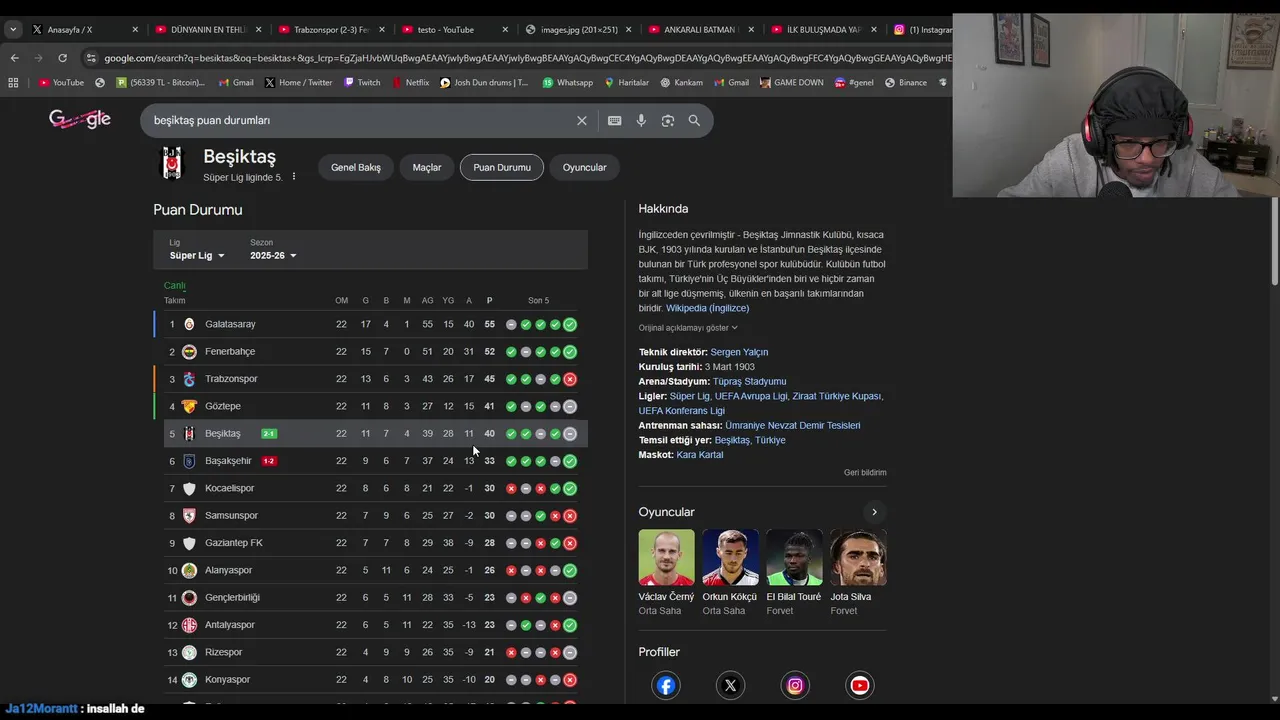
Task: Open the Kara Kartal mascot link
Action: click(x=699, y=455)
